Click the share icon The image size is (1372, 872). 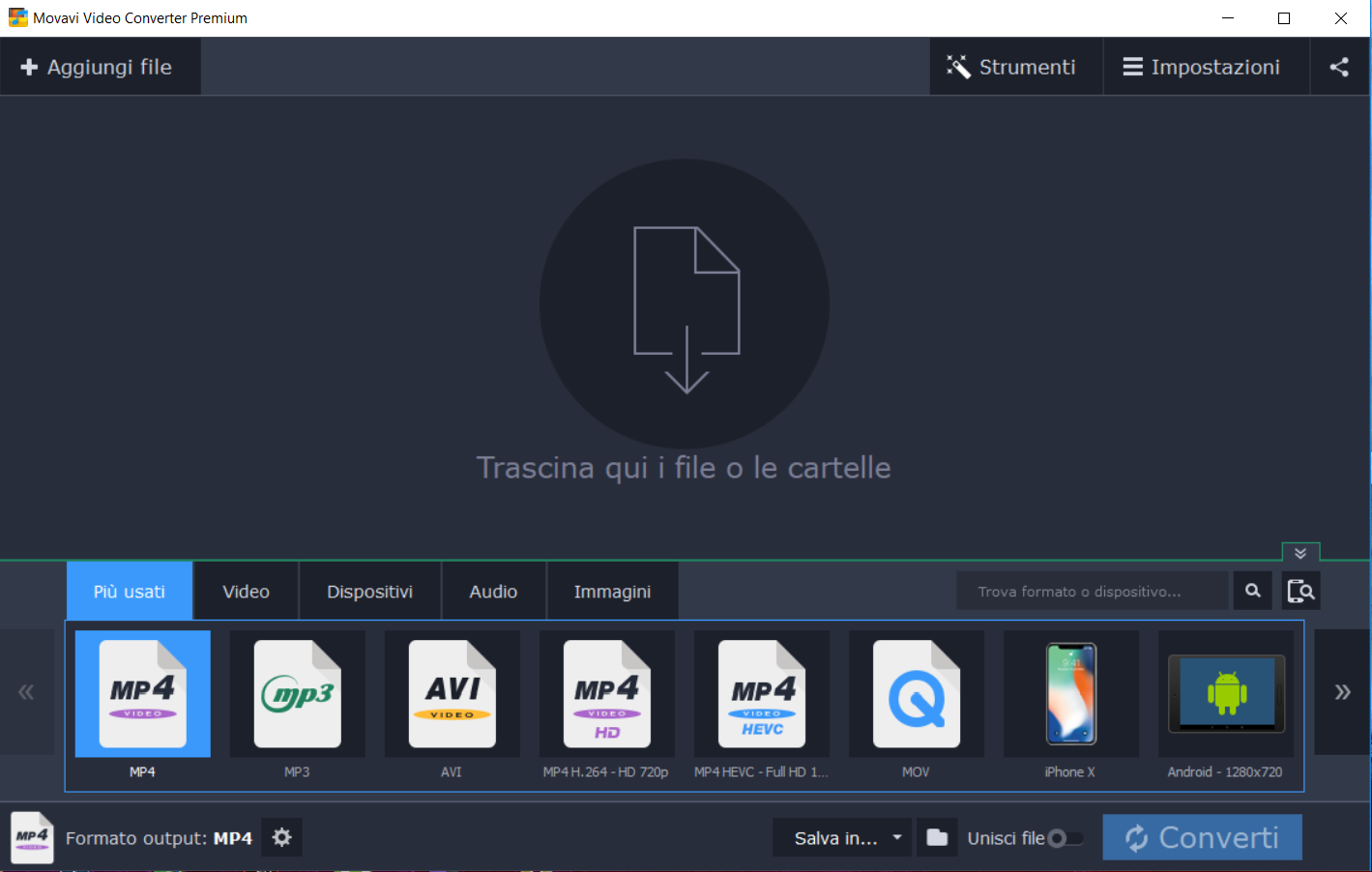(x=1339, y=67)
